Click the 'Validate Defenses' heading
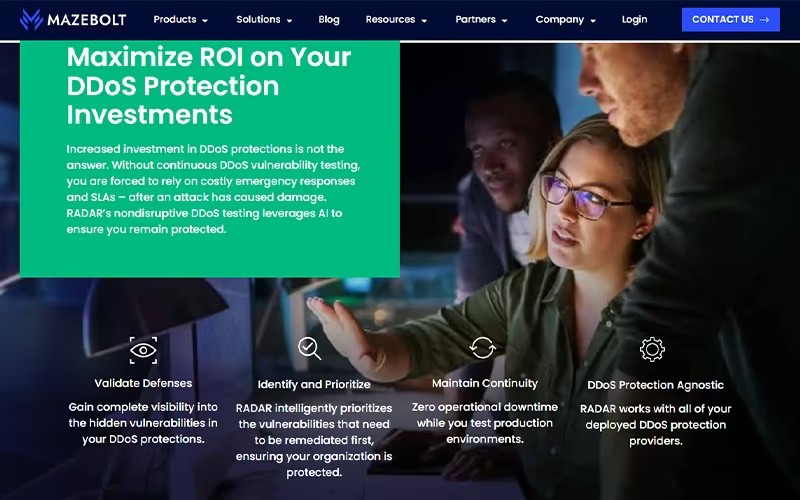This screenshot has height=500, width=800. click(143, 383)
